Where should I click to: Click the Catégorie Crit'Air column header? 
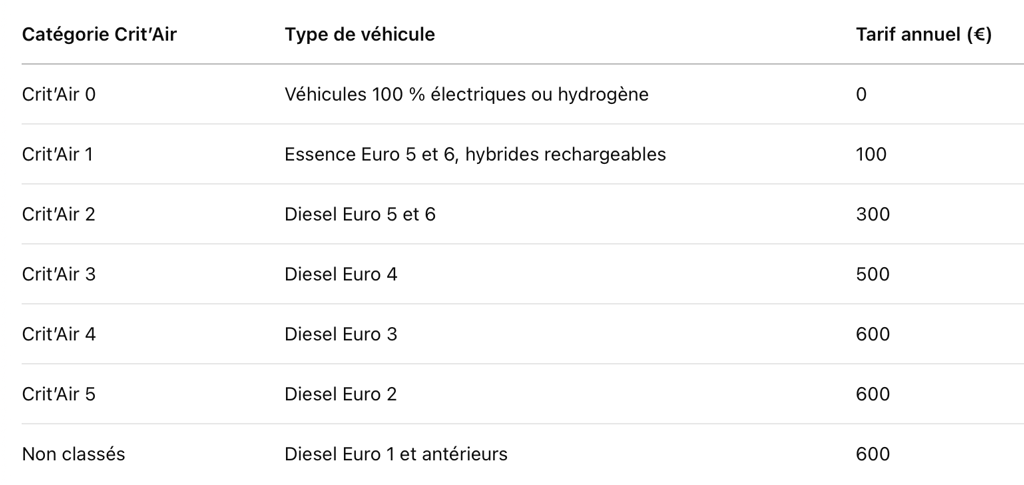(x=99, y=34)
